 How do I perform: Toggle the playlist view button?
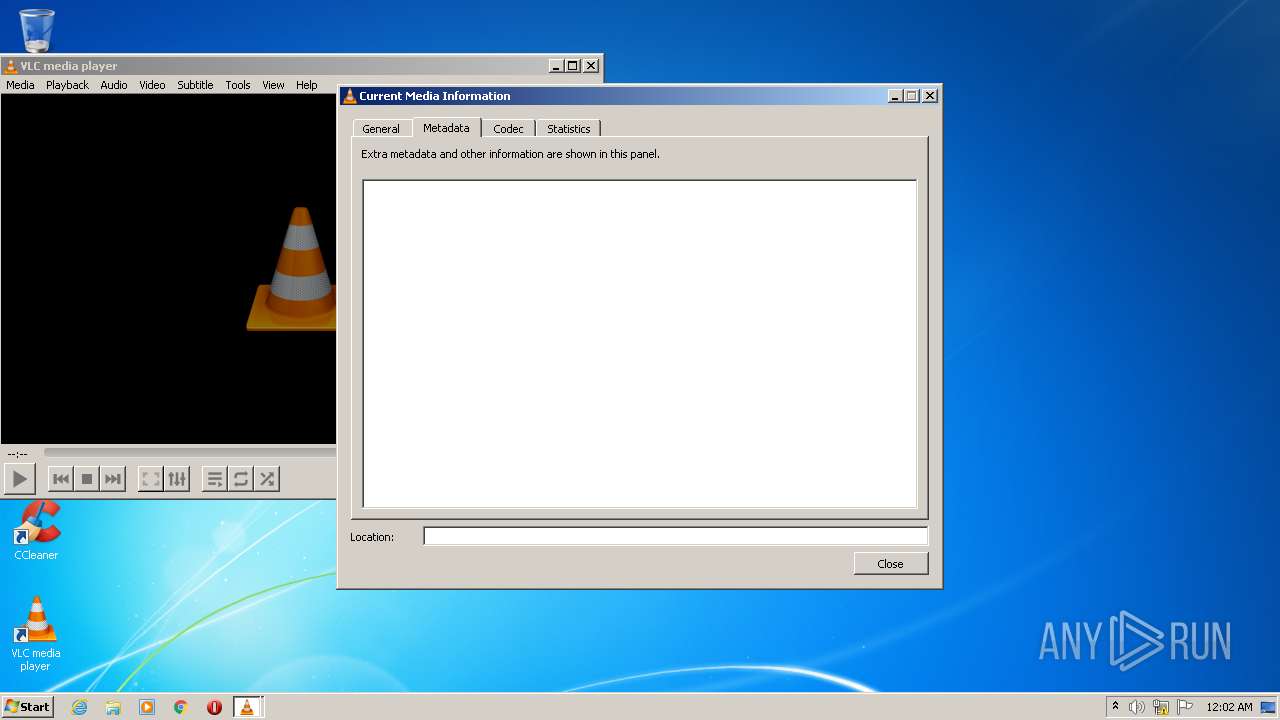tap(215, 479)
